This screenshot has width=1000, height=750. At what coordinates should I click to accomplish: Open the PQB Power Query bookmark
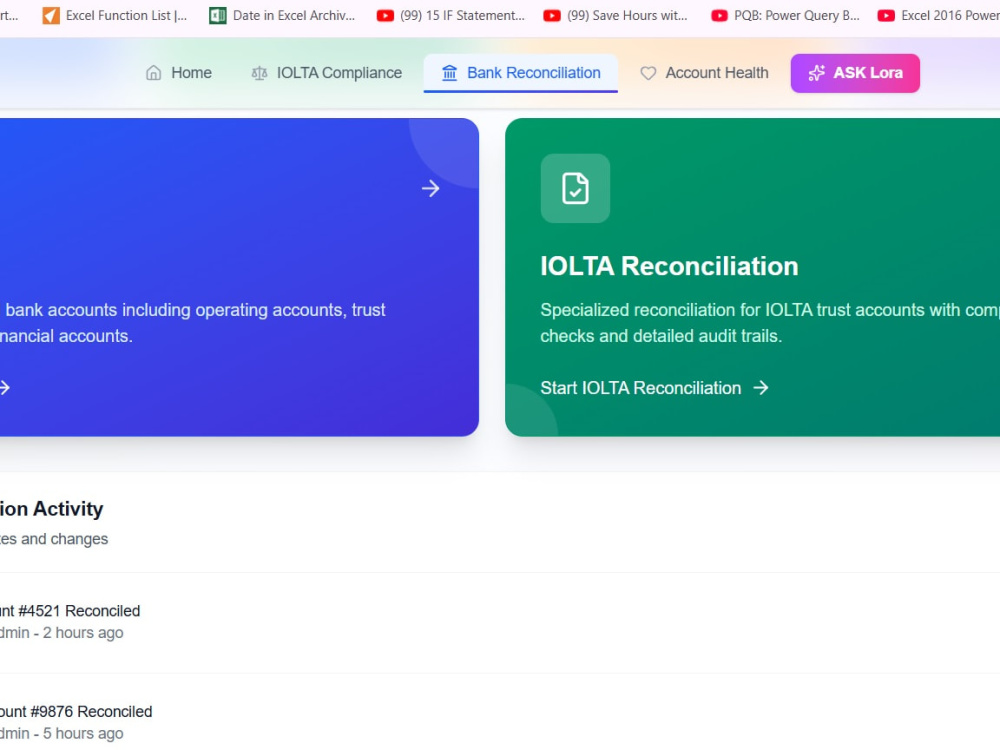tap(785, 15)
